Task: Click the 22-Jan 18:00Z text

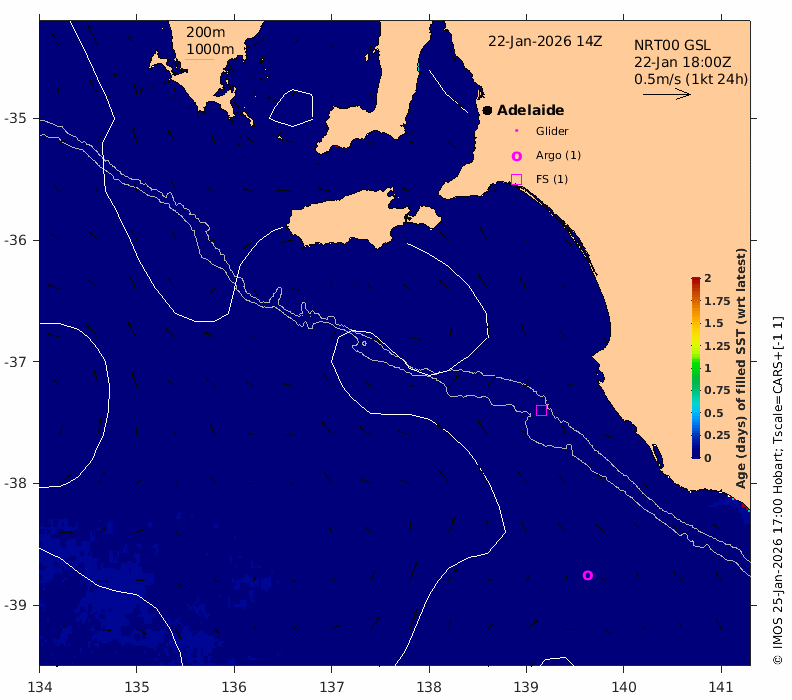Action: (x=682, y=62)
